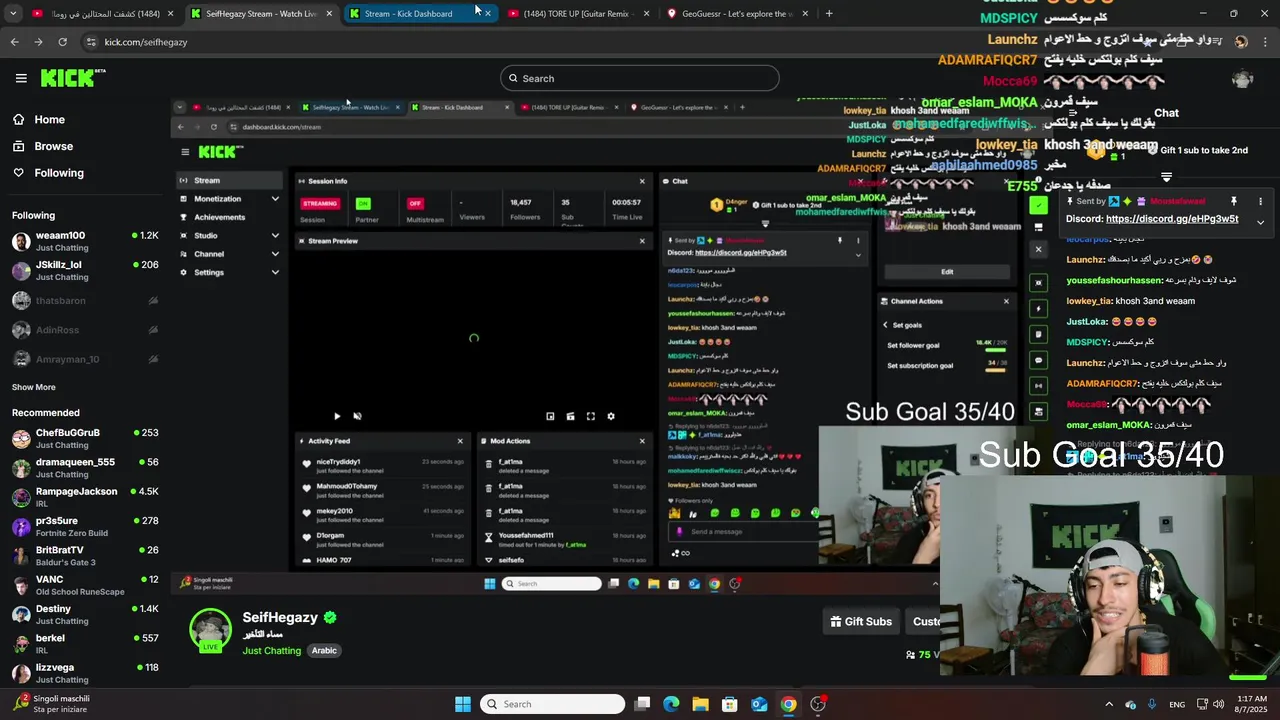The height and width of the screenshot is (720, 1280).
Task: View site information icon in address bar
Action: (x=91, y=42)
